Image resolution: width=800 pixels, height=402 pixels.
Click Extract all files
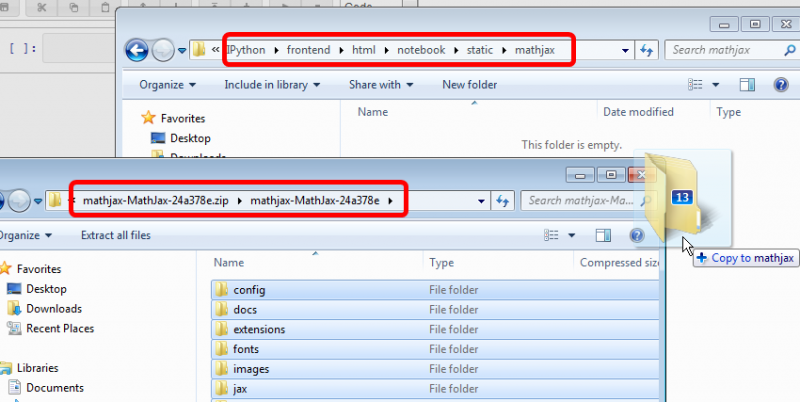click(116, 235)
